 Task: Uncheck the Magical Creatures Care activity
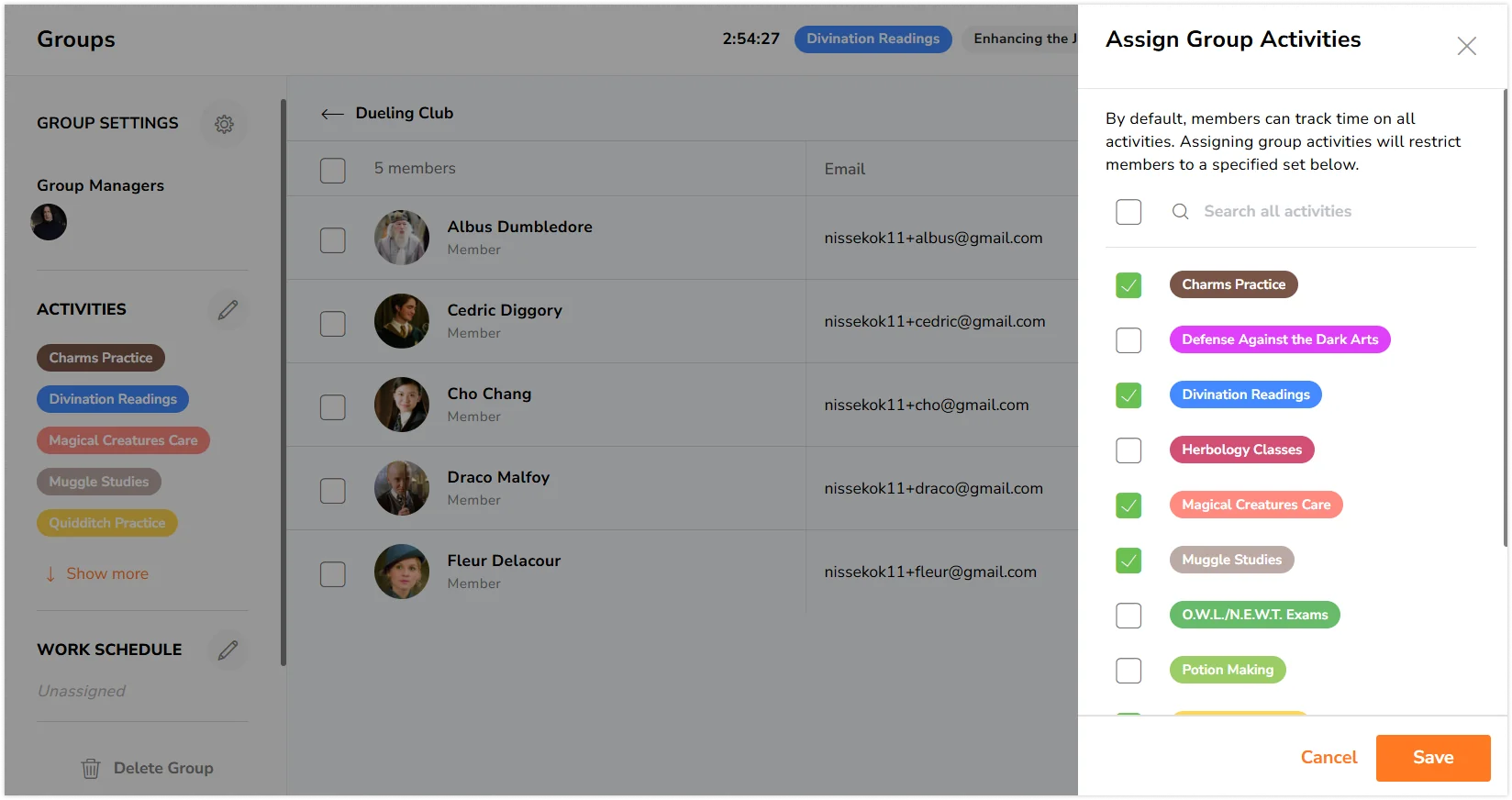pos(1128,506)
